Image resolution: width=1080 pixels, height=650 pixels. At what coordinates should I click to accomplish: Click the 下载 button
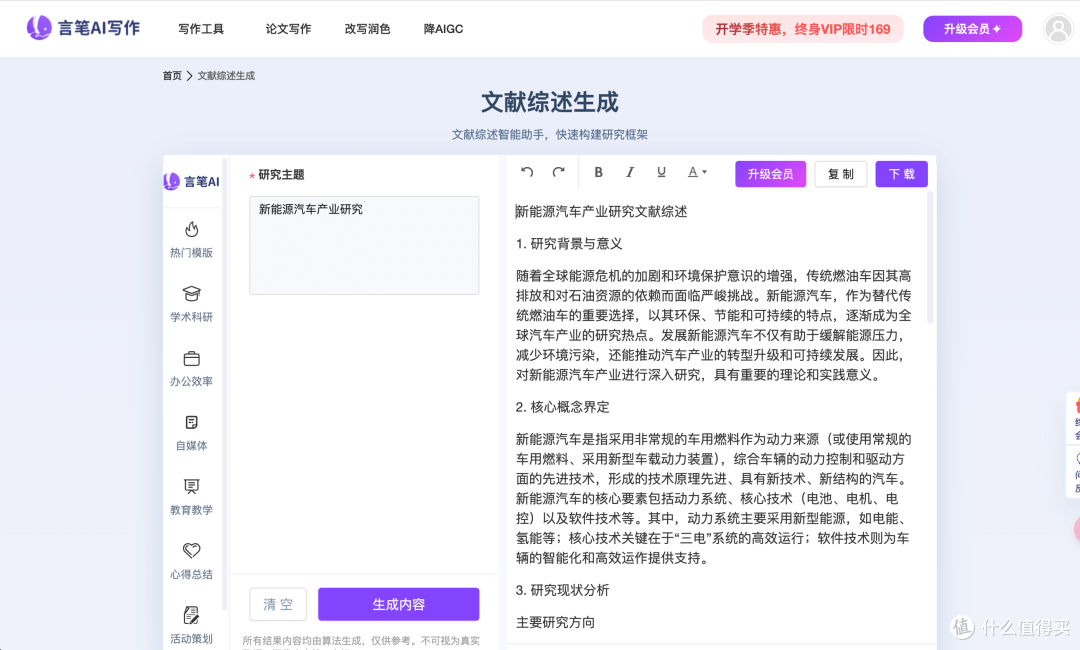coord(901,174)
